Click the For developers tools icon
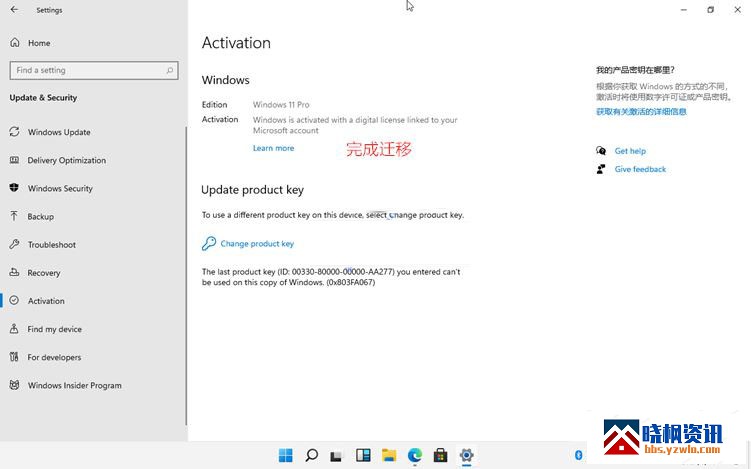Screen dimensions: 751x469 (14, 357)
